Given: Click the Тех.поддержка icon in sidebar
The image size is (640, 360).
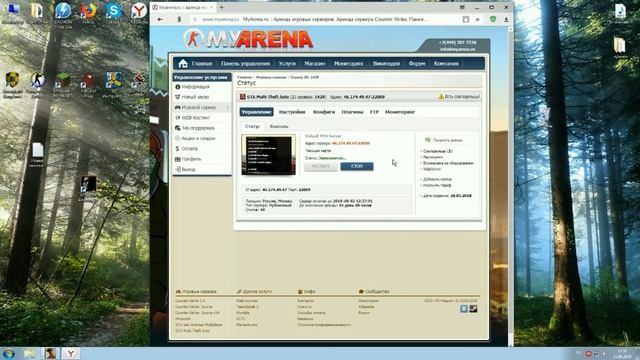Looking at the screenshot, I should click(x=178, y=128).
